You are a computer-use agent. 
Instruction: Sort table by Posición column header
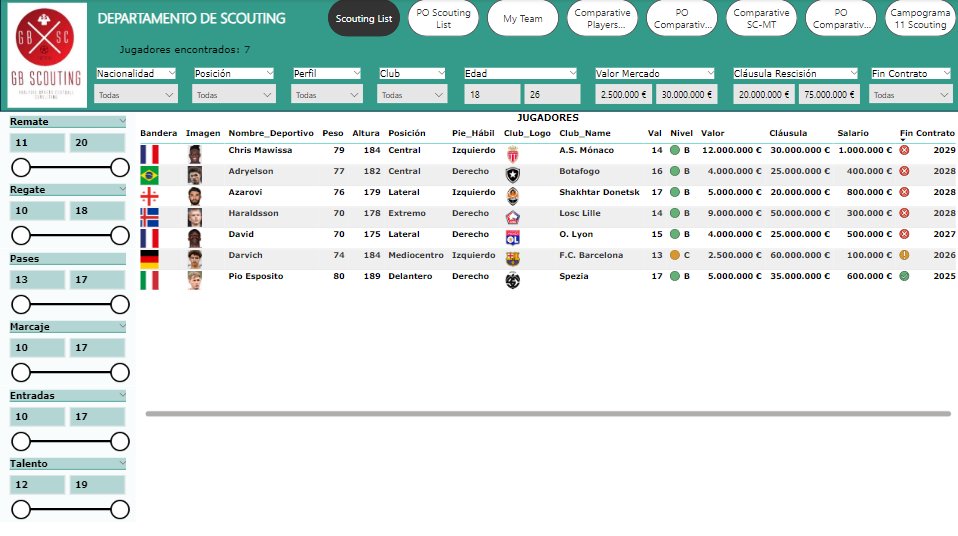pyautogui.click(x=407, y=133)
